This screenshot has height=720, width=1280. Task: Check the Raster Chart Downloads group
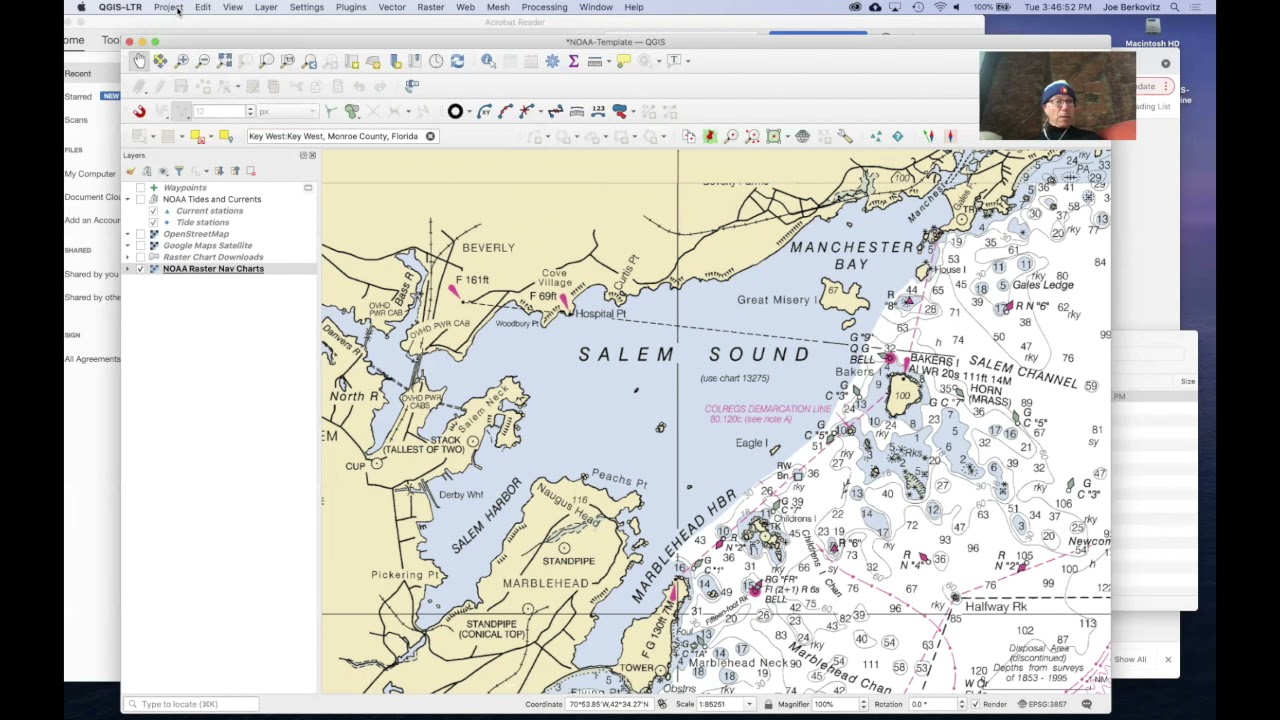click(140, 257)
